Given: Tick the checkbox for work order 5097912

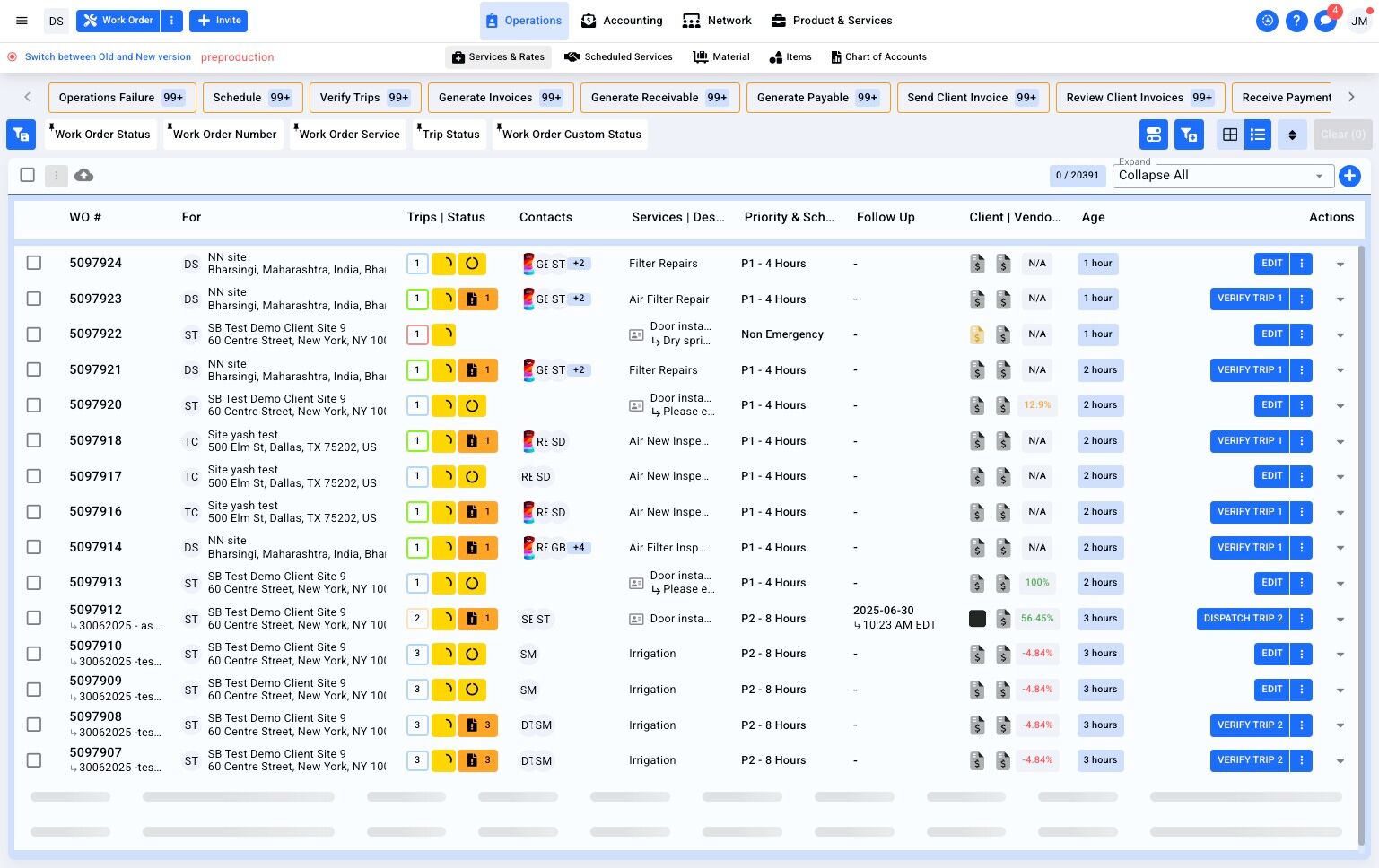Looking at the screenshot, I should pyautogui.click(x=34, y=618).
